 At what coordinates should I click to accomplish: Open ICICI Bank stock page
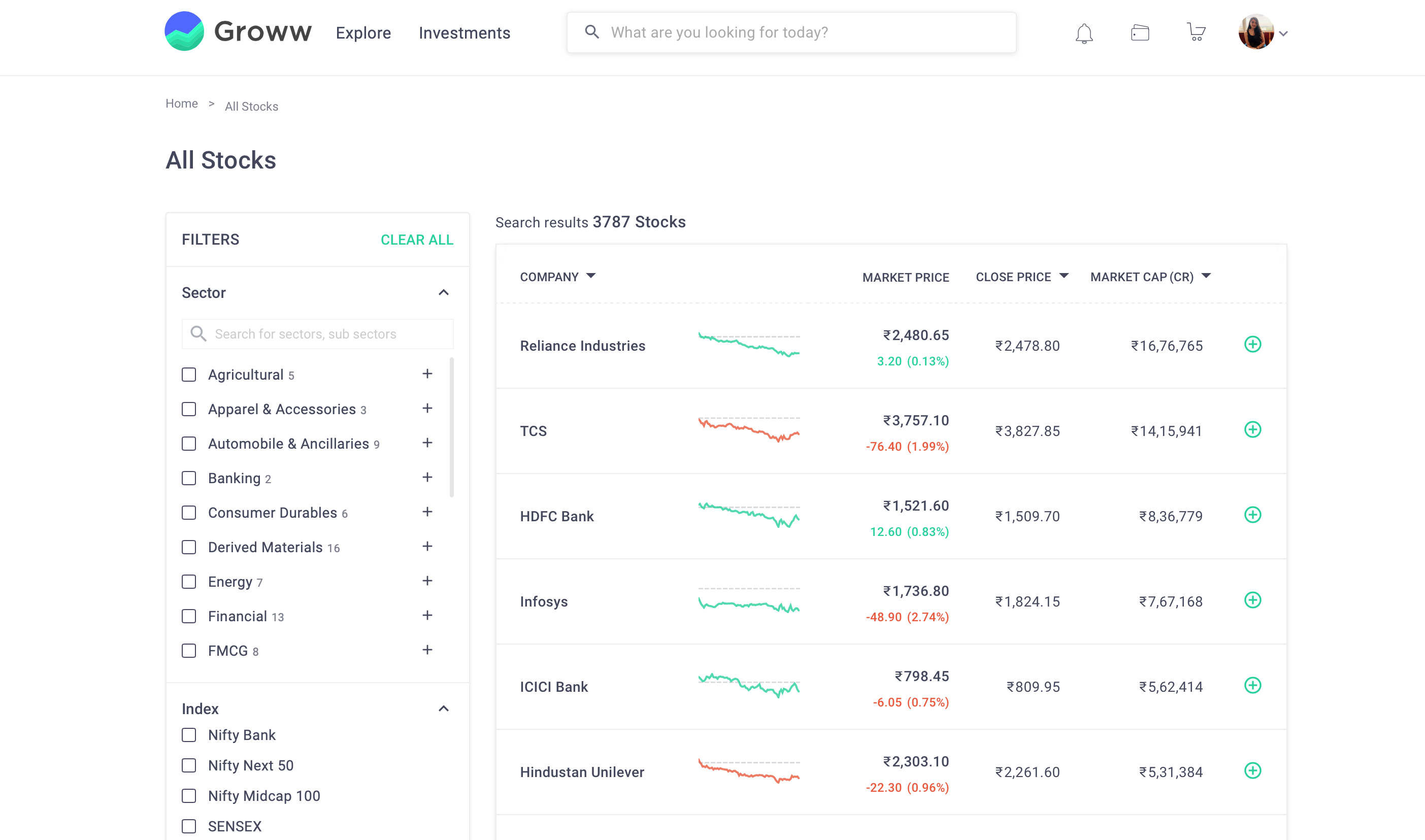click(554, 687)
